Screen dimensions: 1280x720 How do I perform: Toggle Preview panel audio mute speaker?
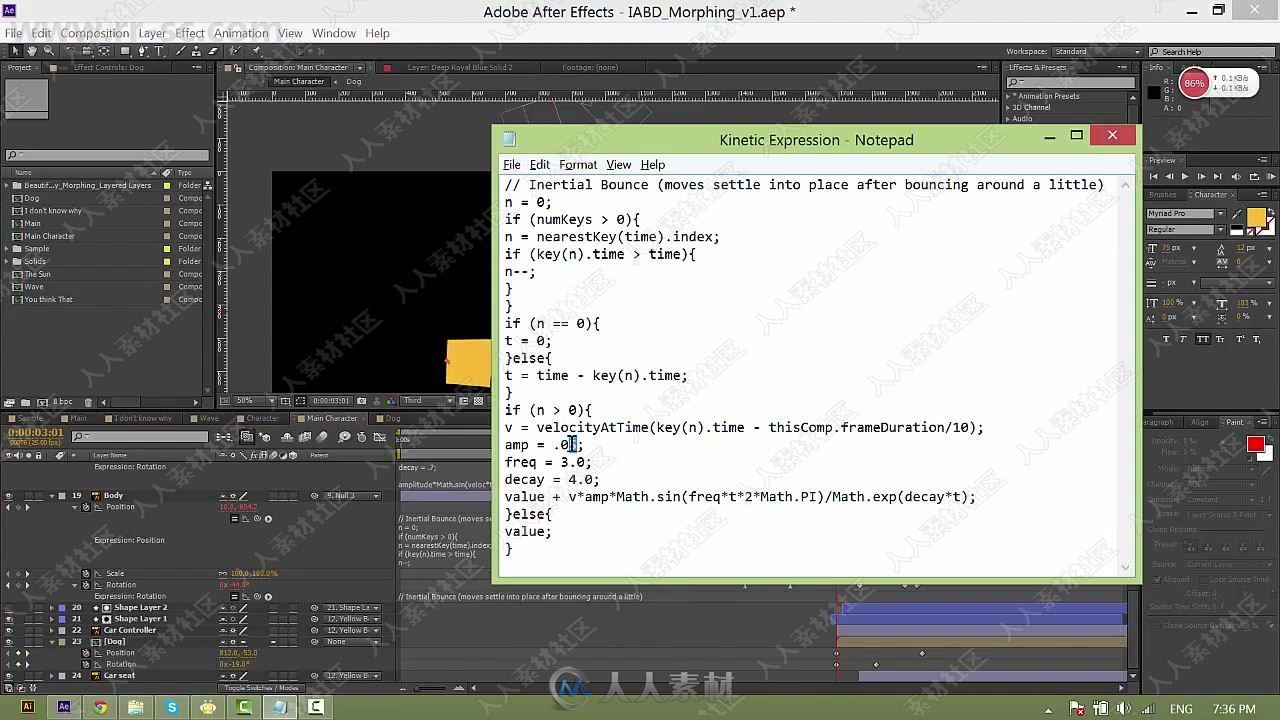(1236, 176)
